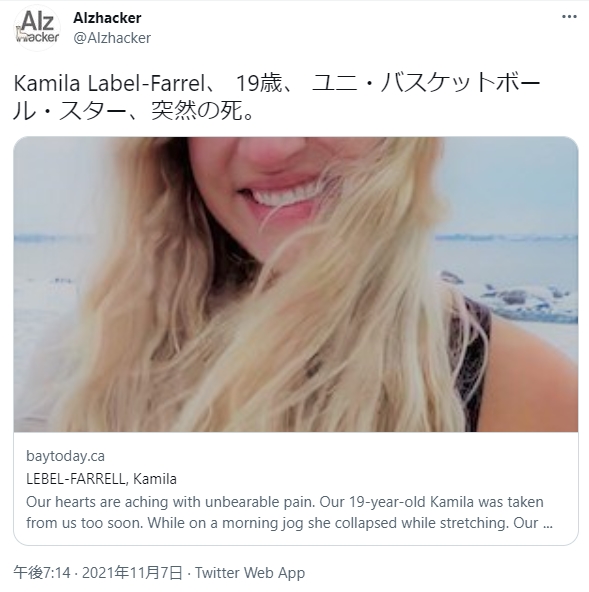Click the baytoday.ca domain label
The image size is (589, 592).
coord(65,456)
